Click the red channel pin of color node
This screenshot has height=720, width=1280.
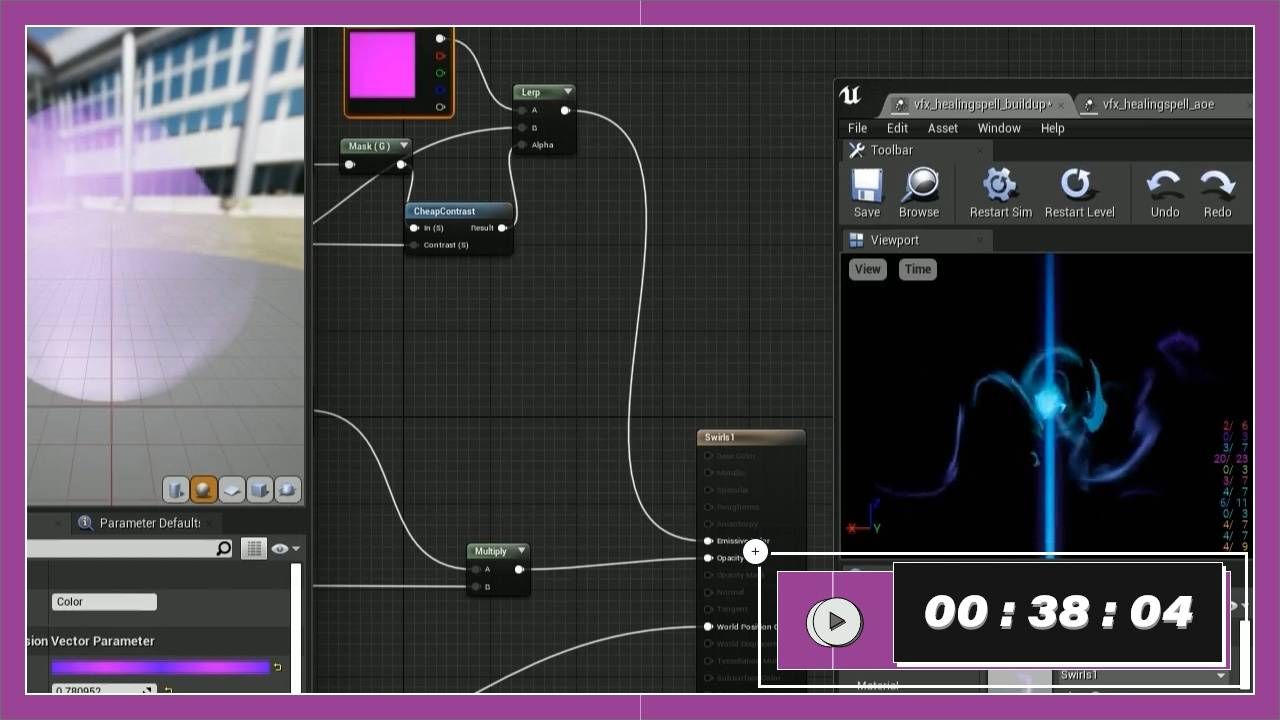tap(440, 55)
